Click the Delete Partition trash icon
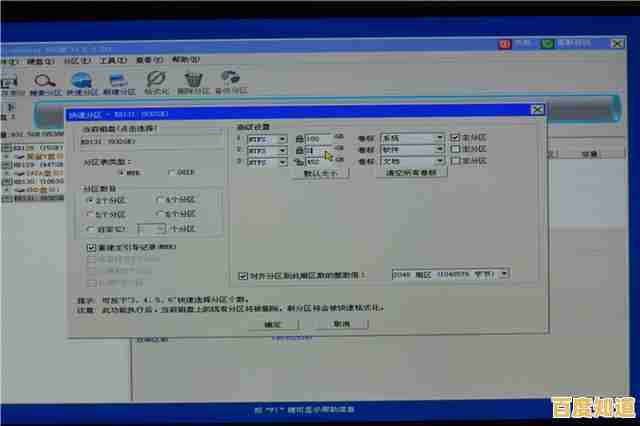This screenshot has height=426, width=640. click(194, 82)
